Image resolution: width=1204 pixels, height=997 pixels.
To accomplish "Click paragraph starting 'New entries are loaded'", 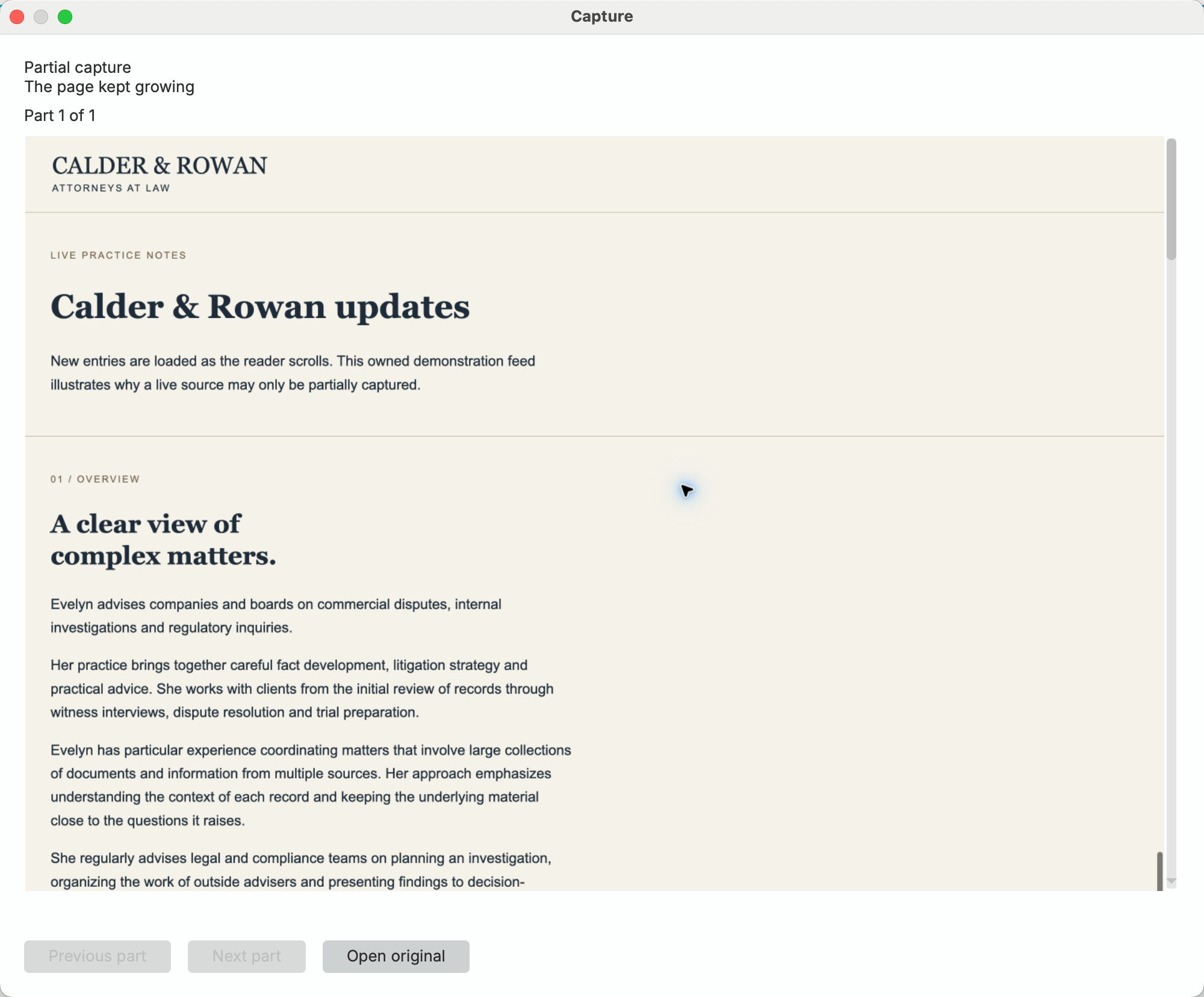I will point(293,373).
